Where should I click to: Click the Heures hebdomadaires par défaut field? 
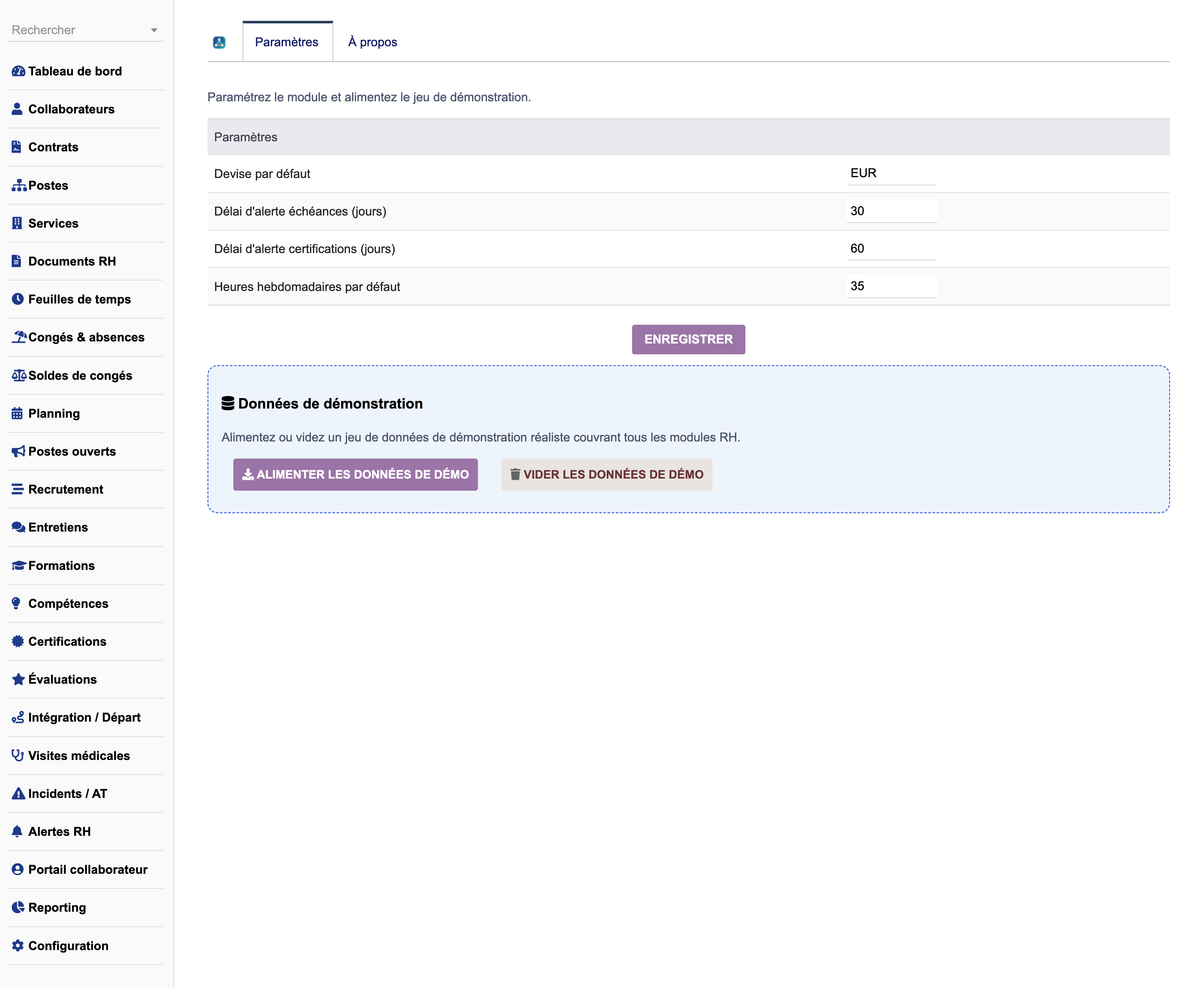(892, 286)
